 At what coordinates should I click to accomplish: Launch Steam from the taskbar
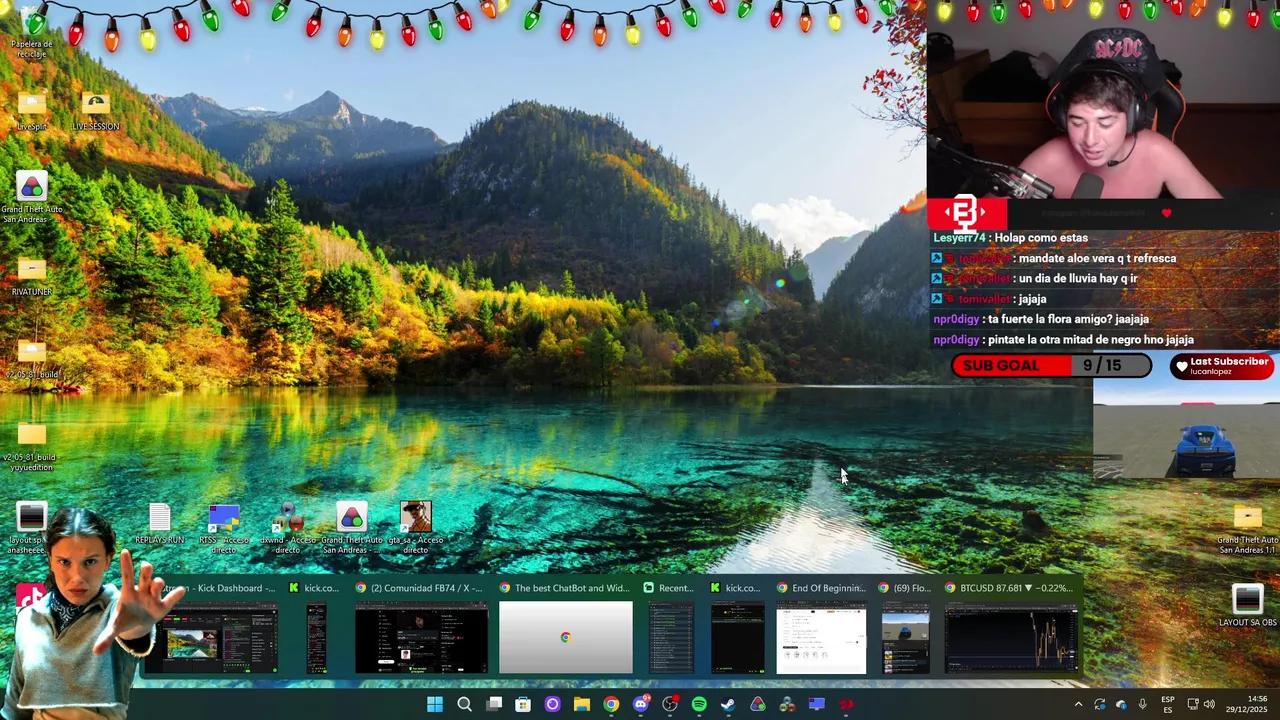pos(728,705)
